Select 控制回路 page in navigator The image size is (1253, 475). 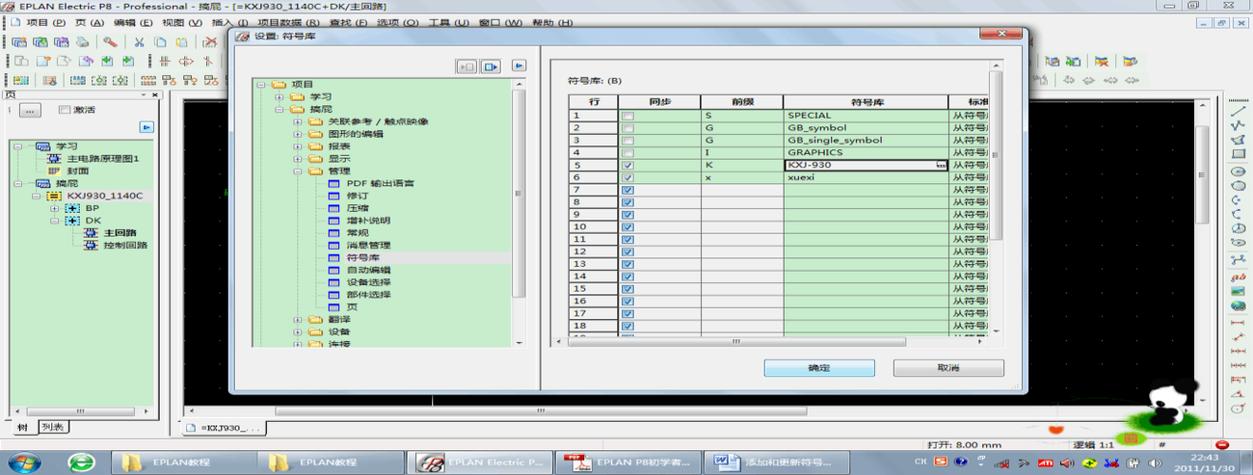126,245
